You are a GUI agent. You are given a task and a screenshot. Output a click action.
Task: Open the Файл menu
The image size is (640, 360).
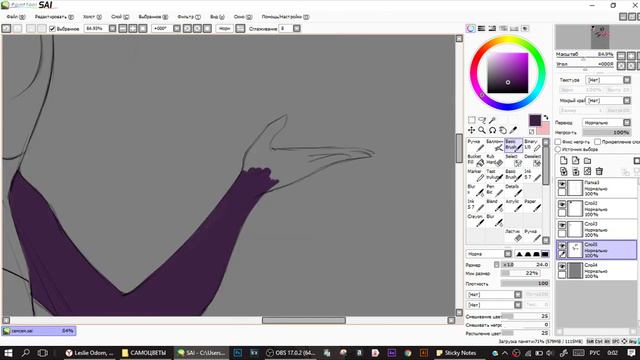tap(16, 17)
